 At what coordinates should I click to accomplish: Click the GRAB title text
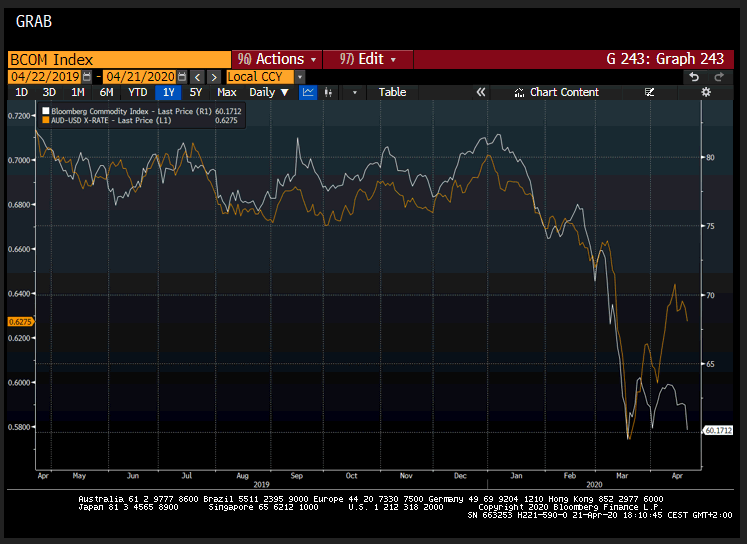(34, 21)
